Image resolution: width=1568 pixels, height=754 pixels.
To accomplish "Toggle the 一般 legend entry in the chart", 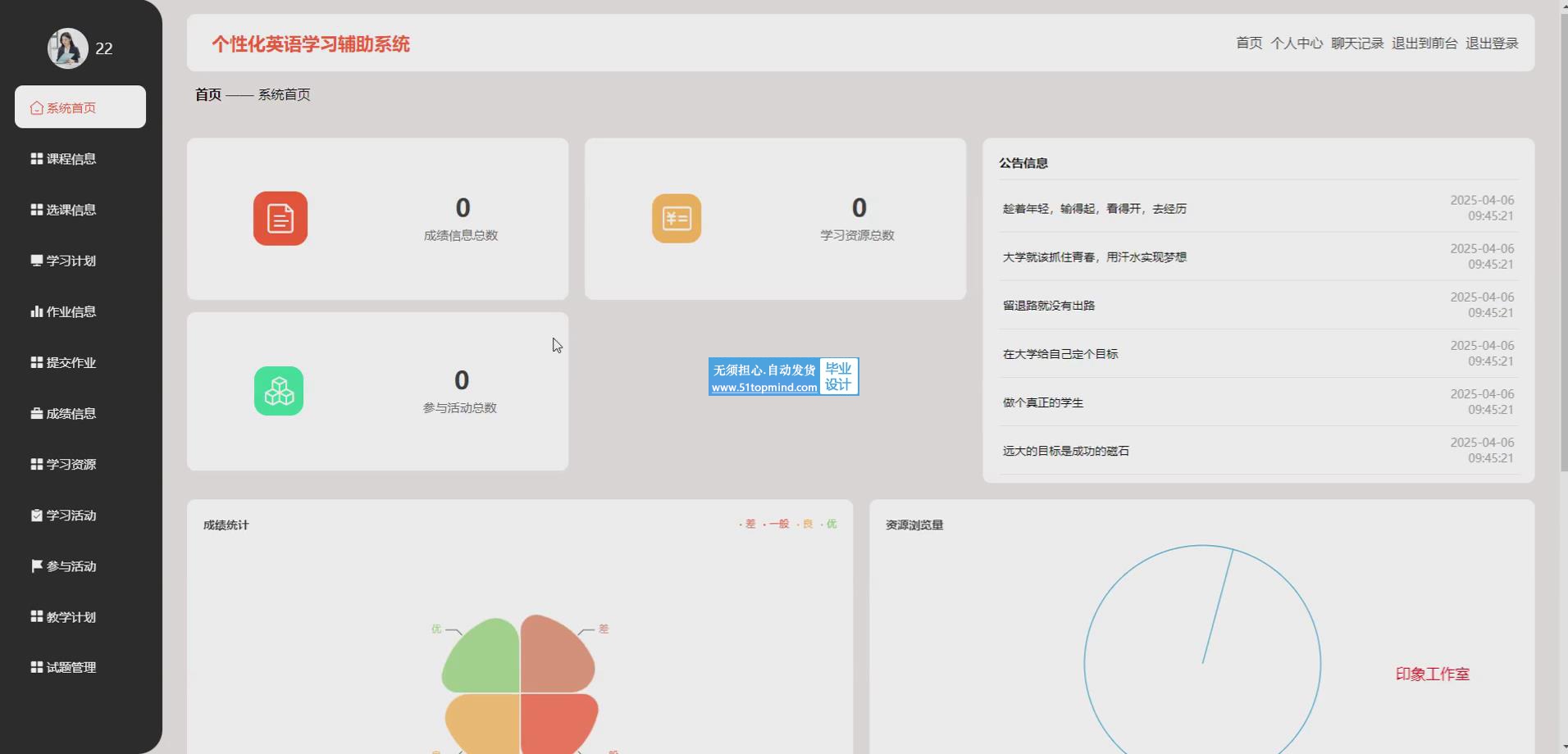I will [x=777, y=525].
